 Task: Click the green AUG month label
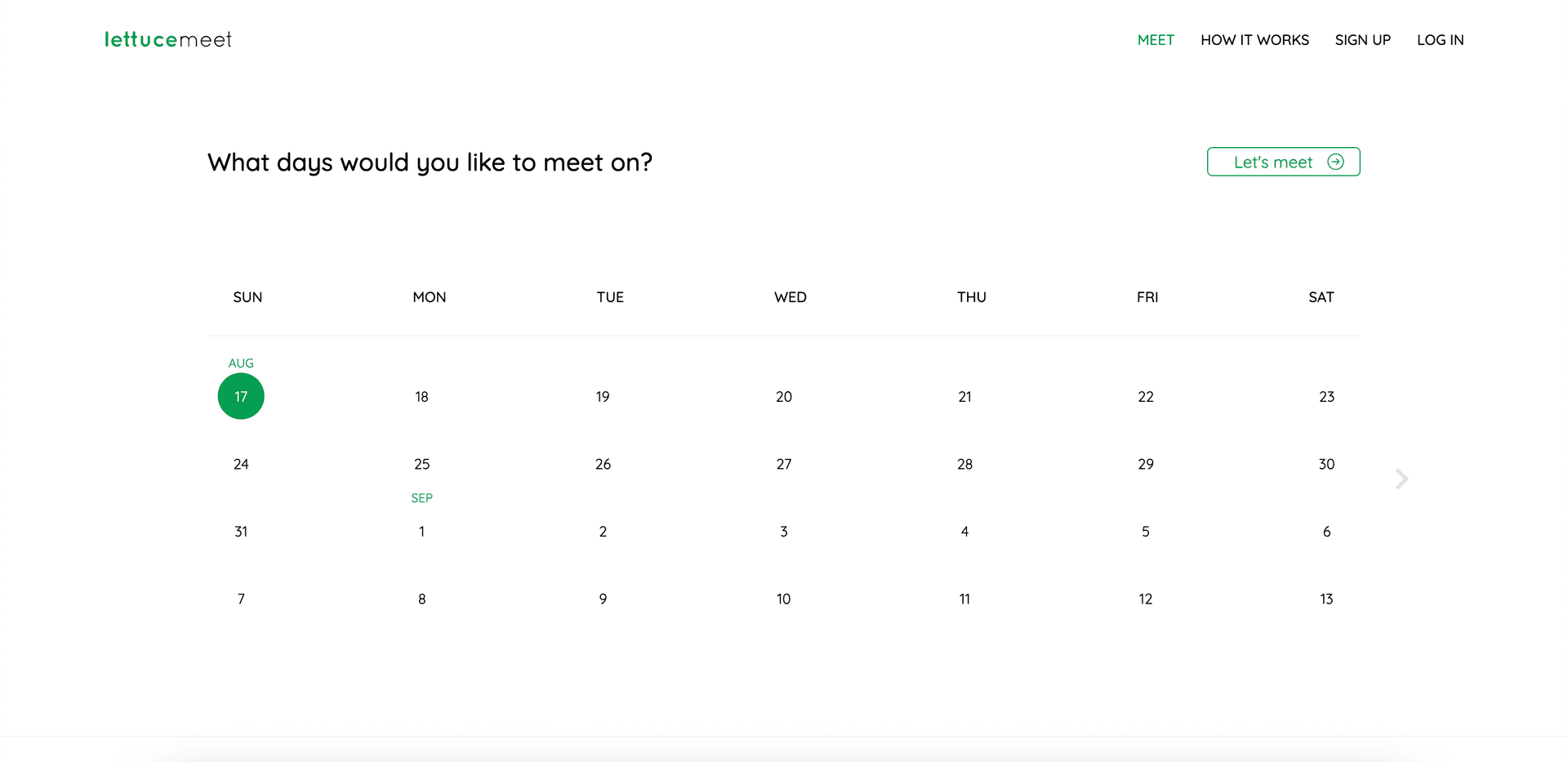(240, 363)
